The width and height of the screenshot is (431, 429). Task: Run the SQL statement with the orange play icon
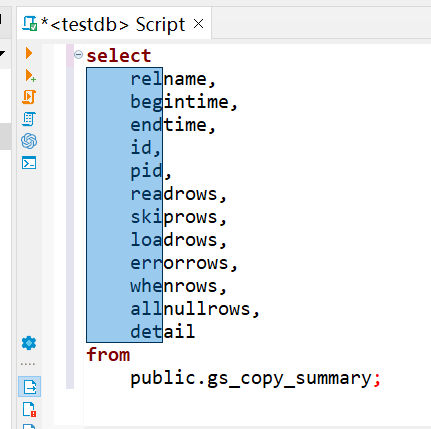click(29, 53)
